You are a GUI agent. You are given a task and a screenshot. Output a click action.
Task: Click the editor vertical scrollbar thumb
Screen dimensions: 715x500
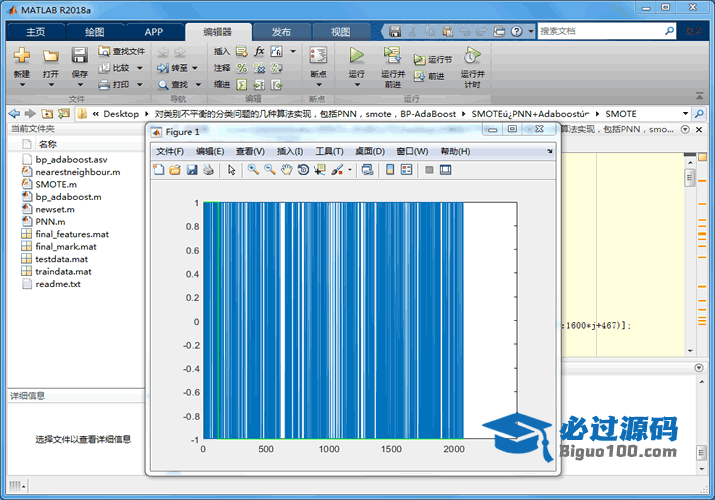point(690,177)
